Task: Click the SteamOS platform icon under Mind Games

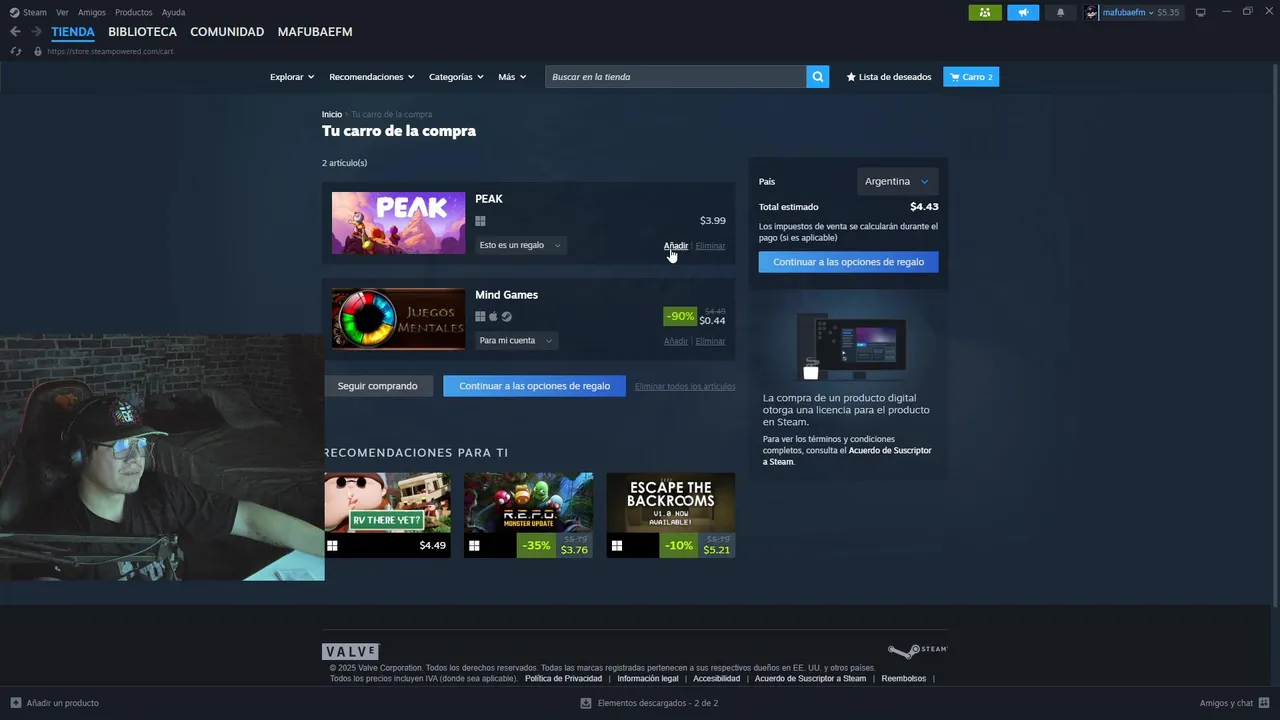Action: (506, 317)
